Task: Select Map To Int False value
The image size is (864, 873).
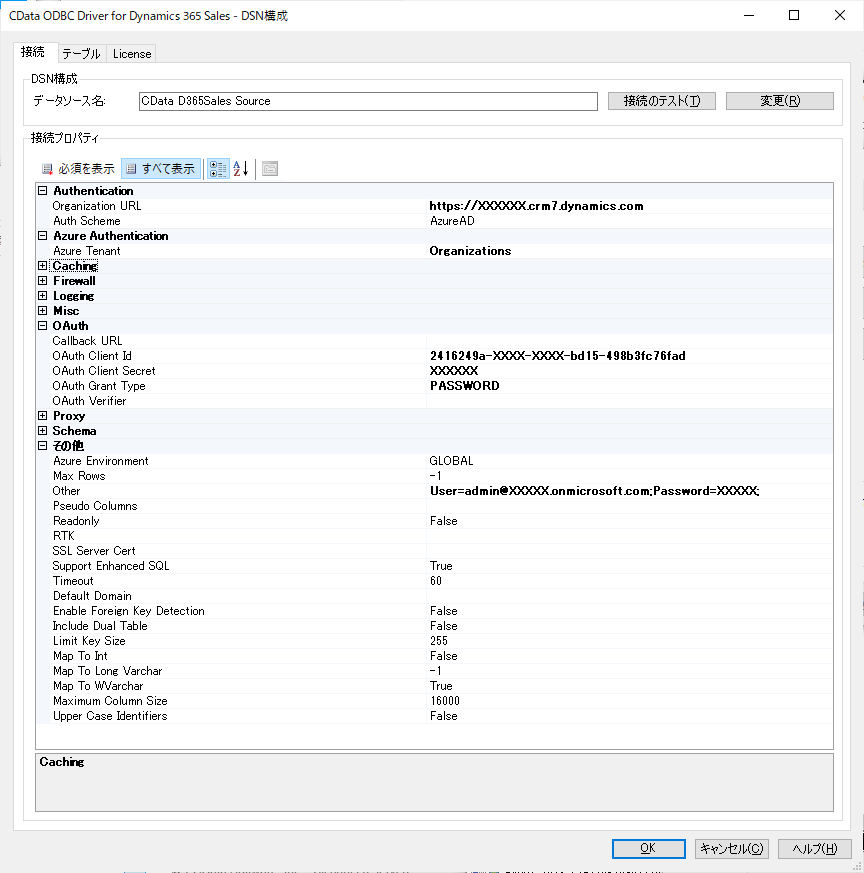Action: [x=444, y=656]
